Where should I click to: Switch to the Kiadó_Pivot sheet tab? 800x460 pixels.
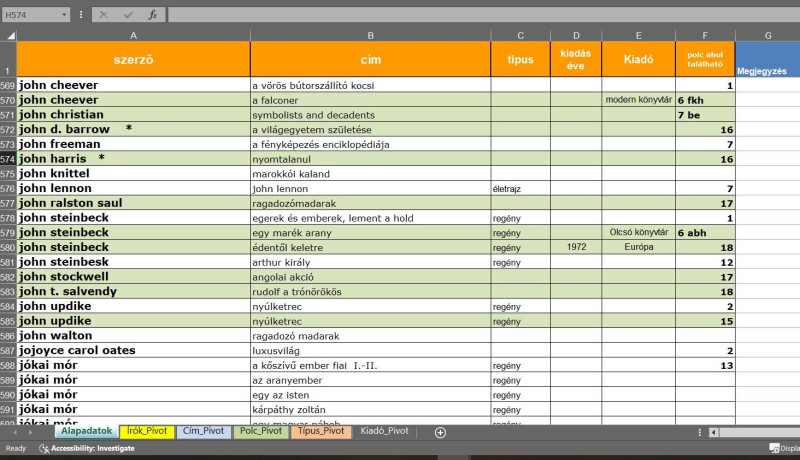pyautogui.click(x=384, y=431)
